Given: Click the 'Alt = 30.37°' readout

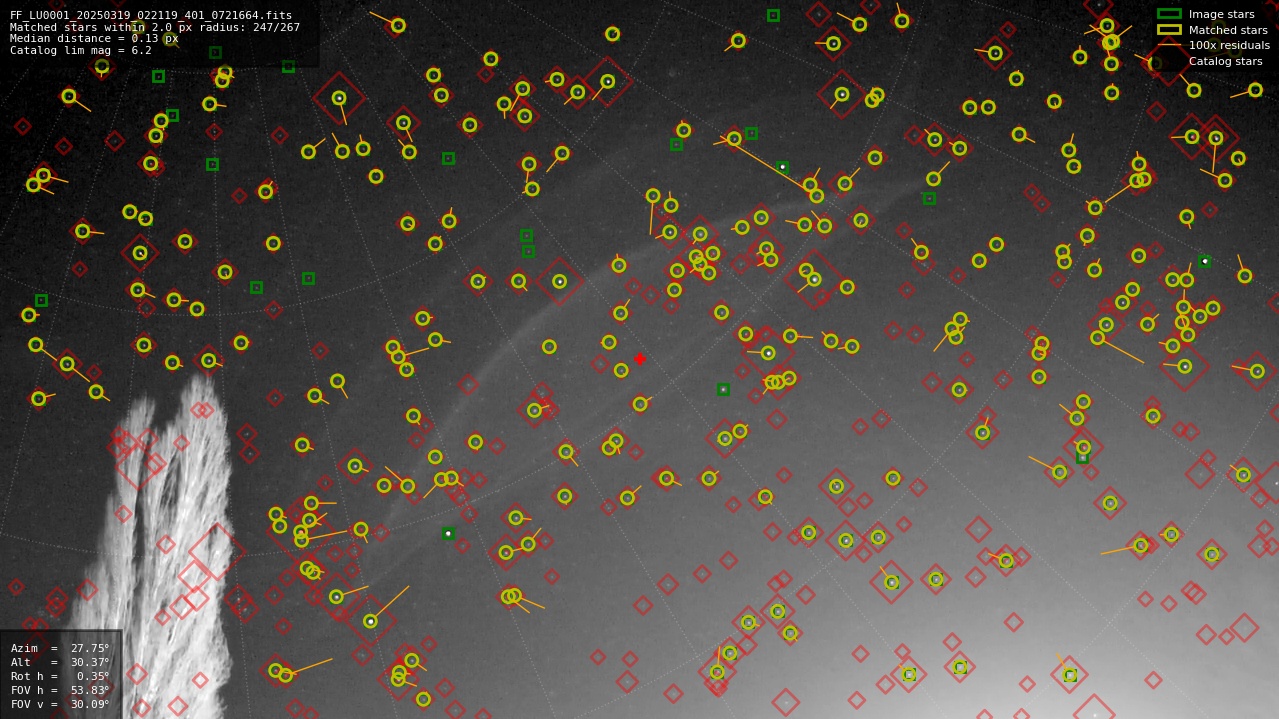Looking at the screenshot, I should tap(60, 662).
